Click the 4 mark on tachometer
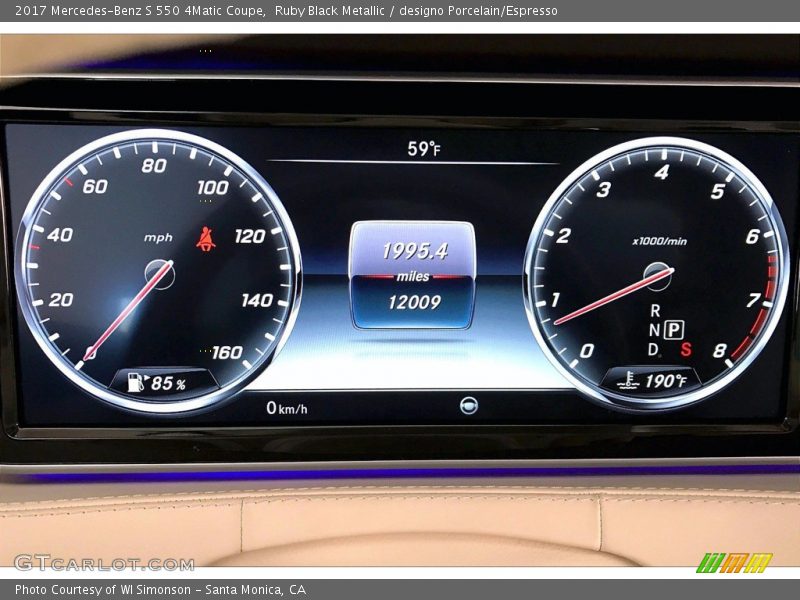The width and height of the screenshot is (800, 600). tap(662, 172)
